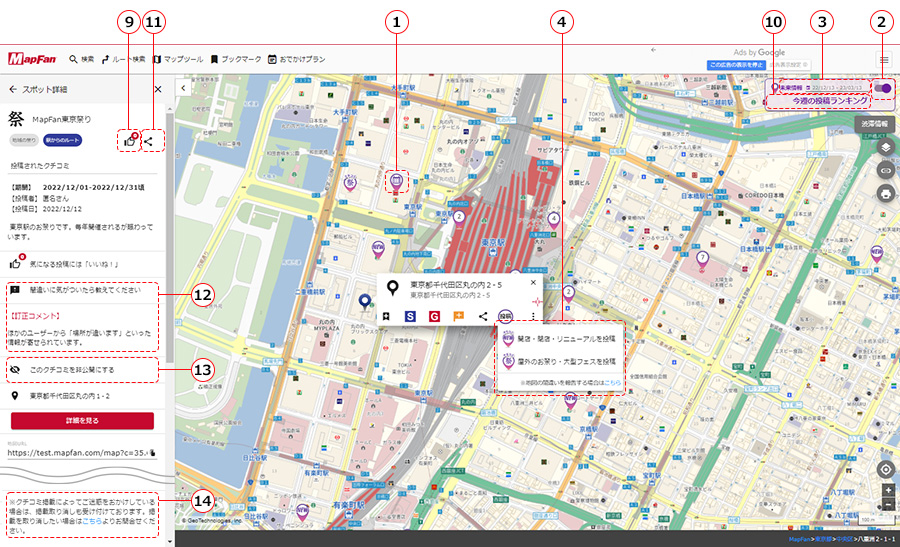This screenshot has height=547, width=900.
Task: Open the ブックマーク menu
Action: pos(236,59)
